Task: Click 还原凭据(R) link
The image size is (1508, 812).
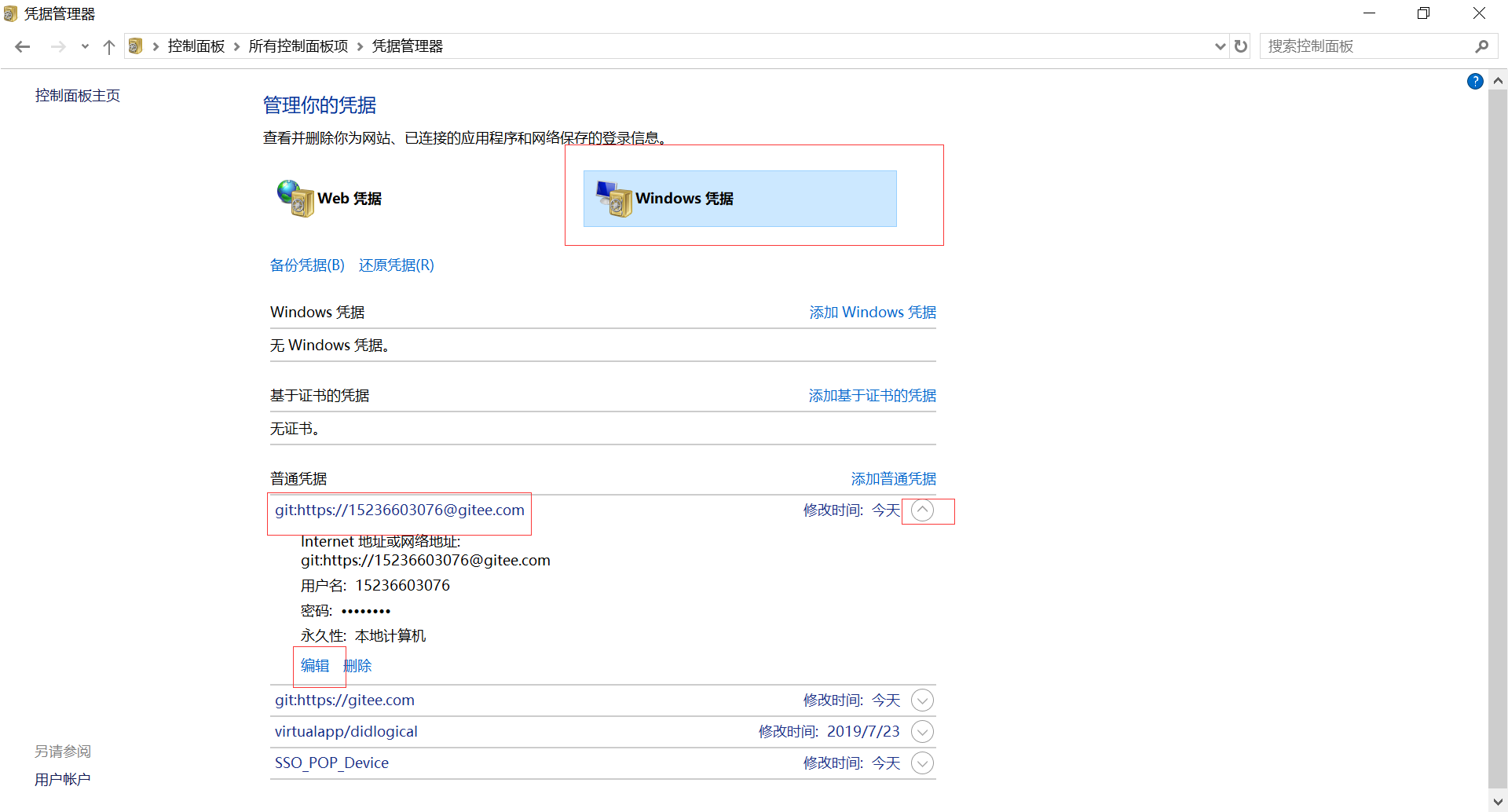Action: 396,265
